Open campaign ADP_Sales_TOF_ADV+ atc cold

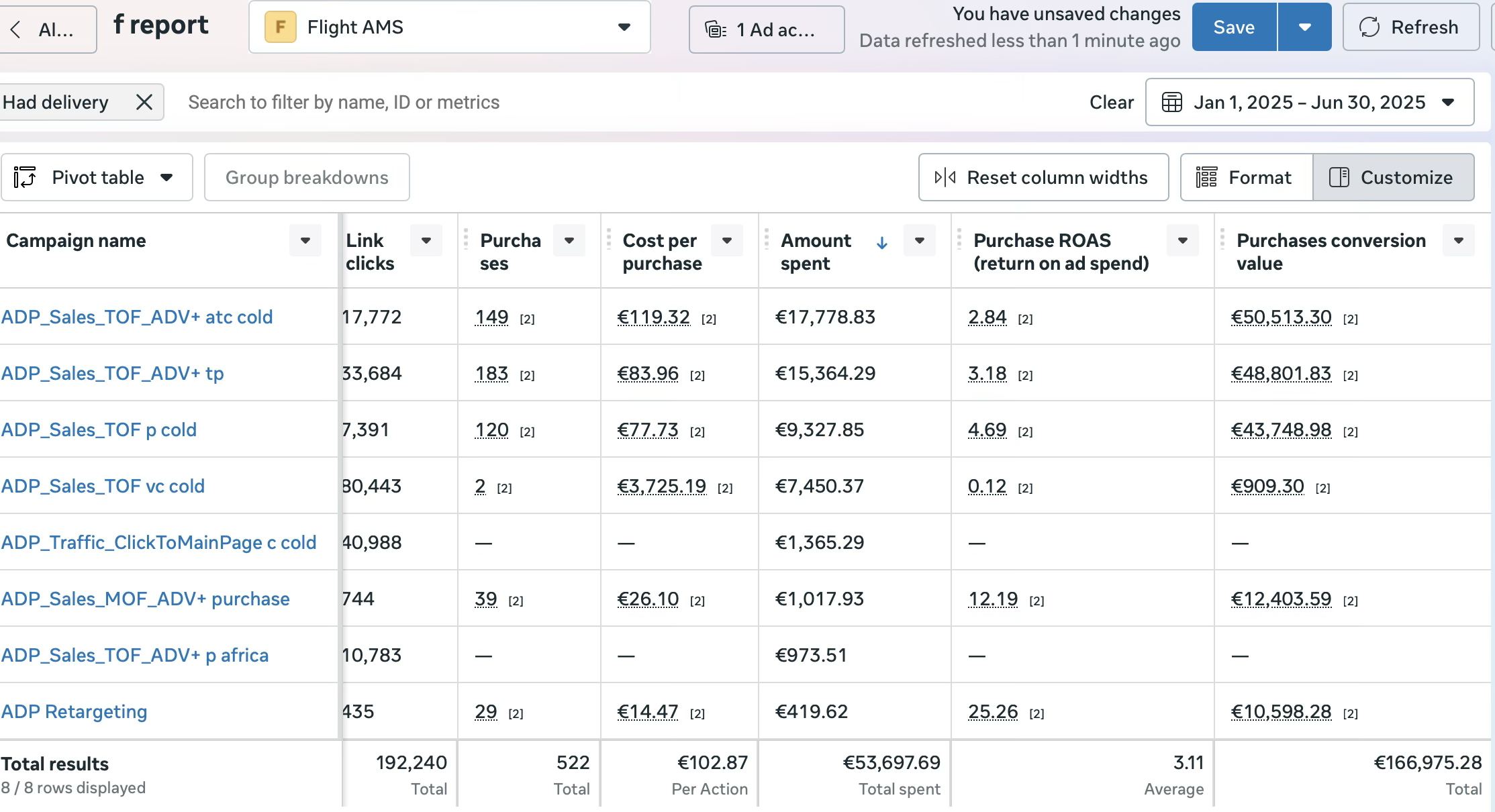tap(137, 317)
